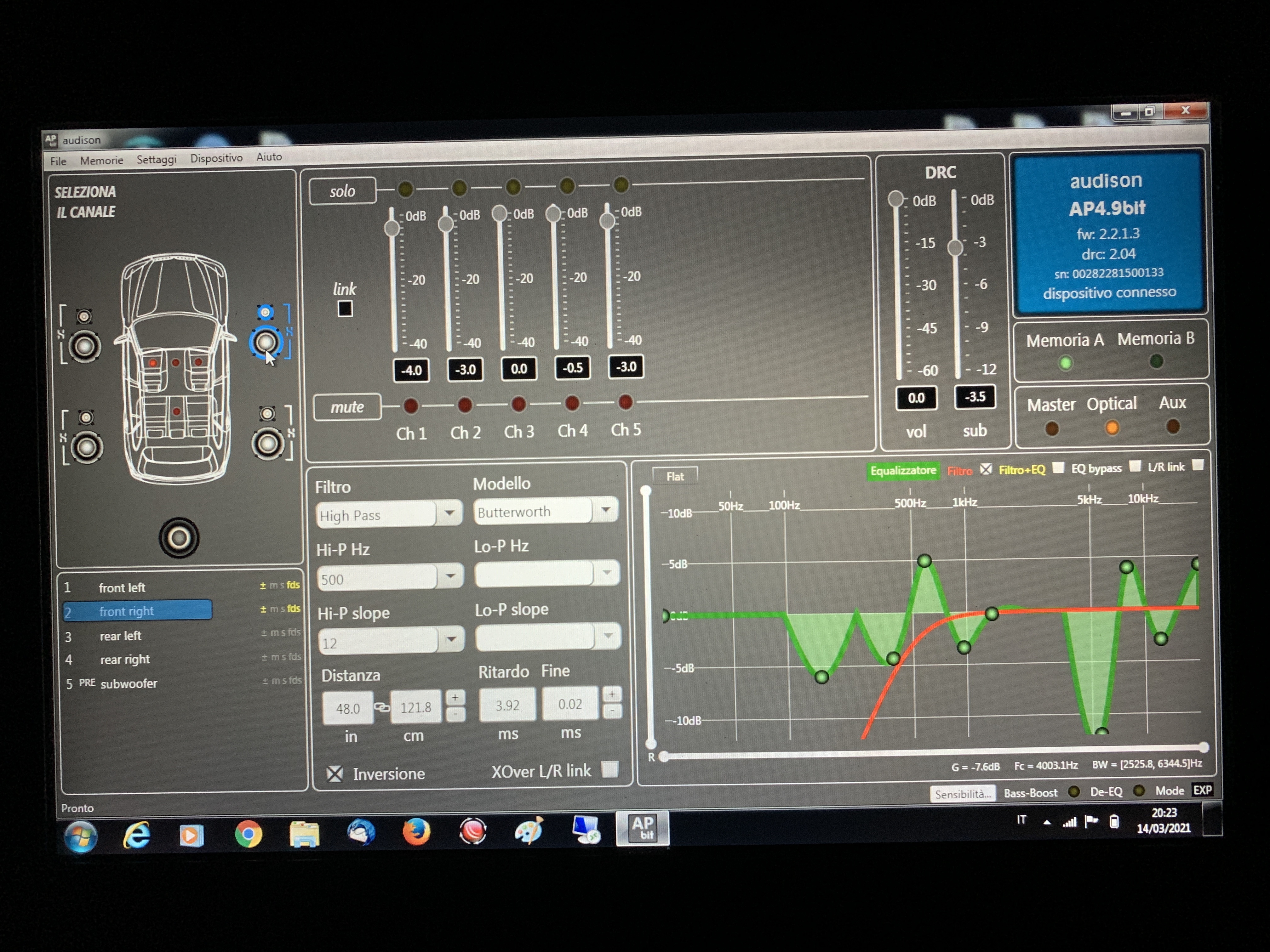Image resolution: width=1270 pixels, height=952 pixels.
Task: Open the File menu
Action: point(58,161)
